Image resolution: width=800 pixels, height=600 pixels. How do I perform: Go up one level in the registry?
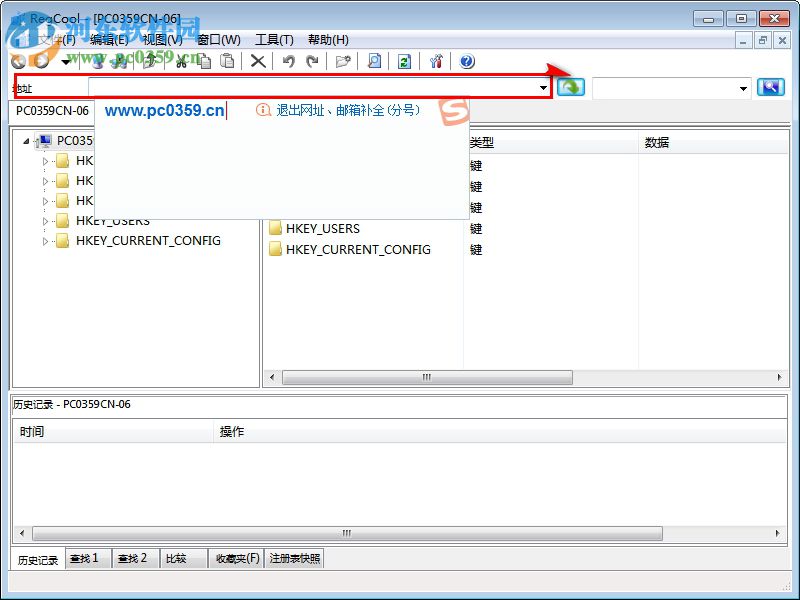coord(150,61)
